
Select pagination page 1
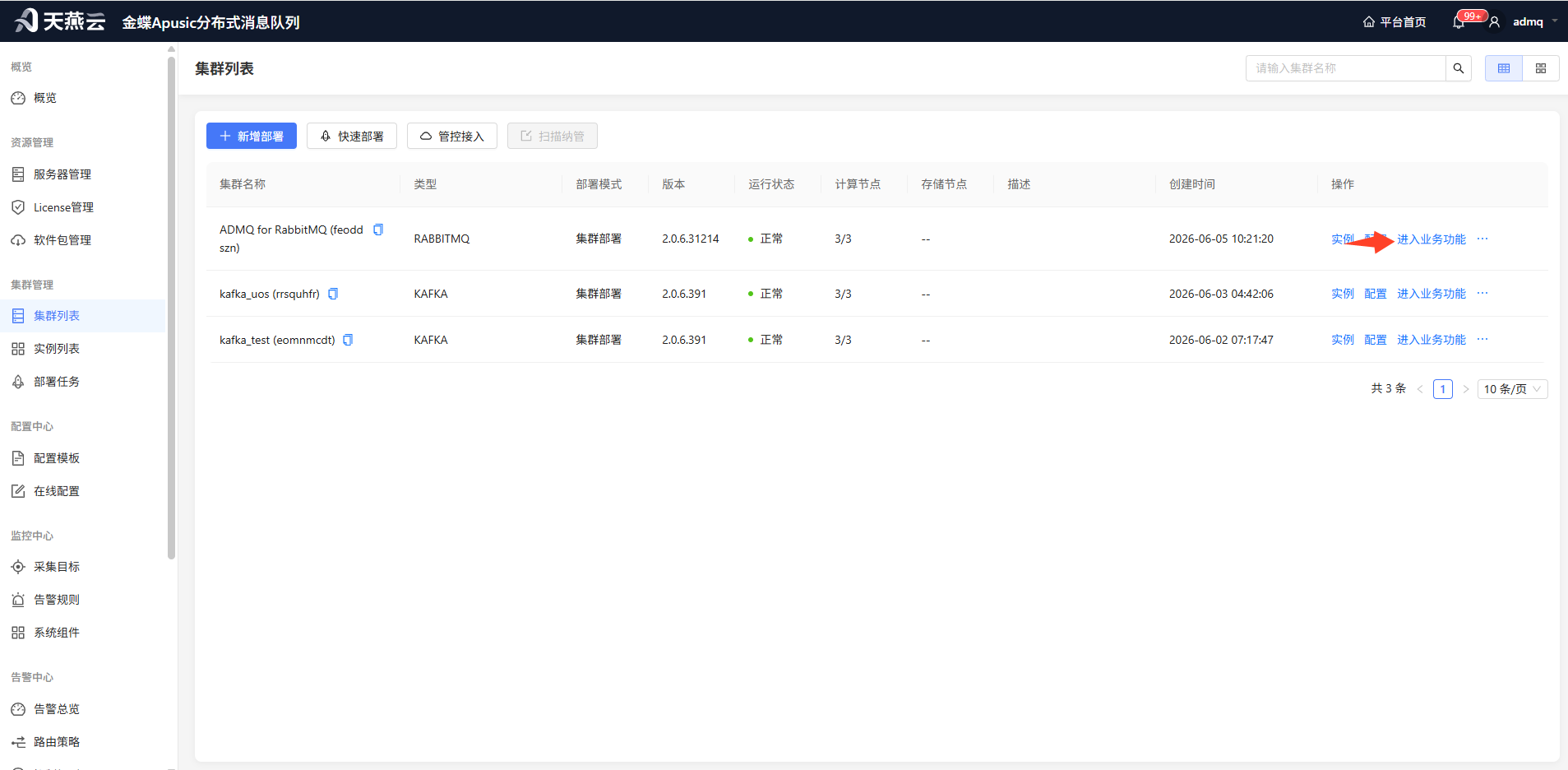1443,389
